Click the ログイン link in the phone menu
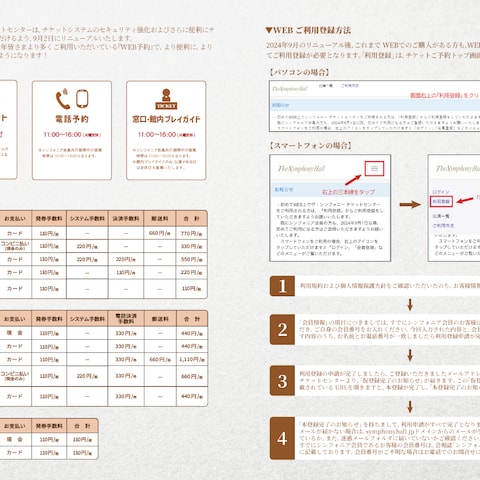Image resolution: width=480 pixels, height=480 pixels. pyautogui.click(x=441, y=192)
